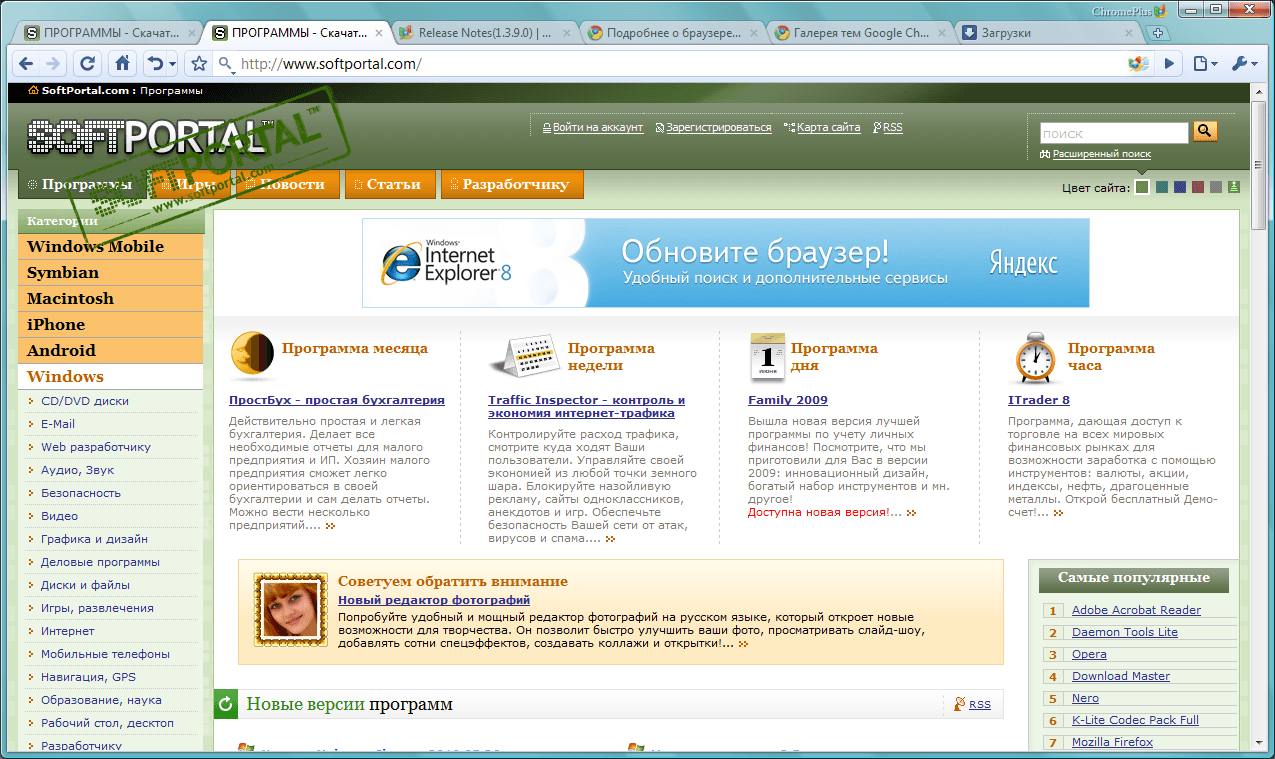Image resolution: width=1275 pixels, height=759 pixels.
Task: Reload the page with the refresh button
Action: click(x=87, y=64)
